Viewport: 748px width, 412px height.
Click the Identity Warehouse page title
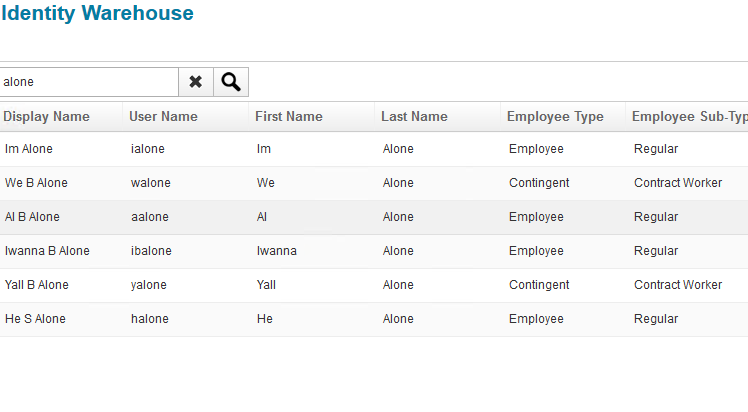point(97,14)
